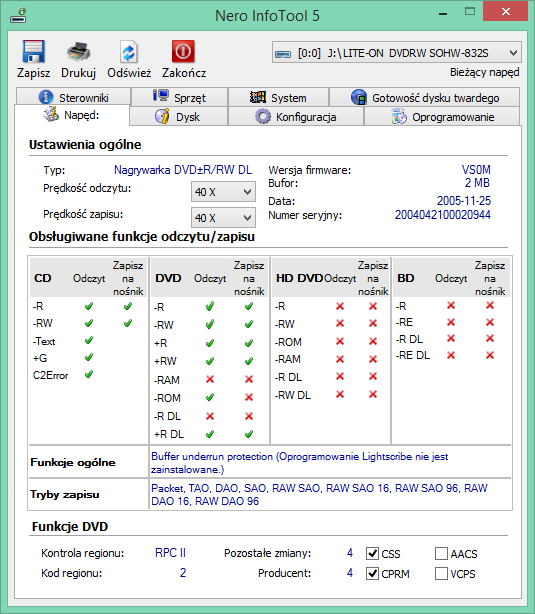Click the BD -R read red cross
535x614 pixels.
451,305
